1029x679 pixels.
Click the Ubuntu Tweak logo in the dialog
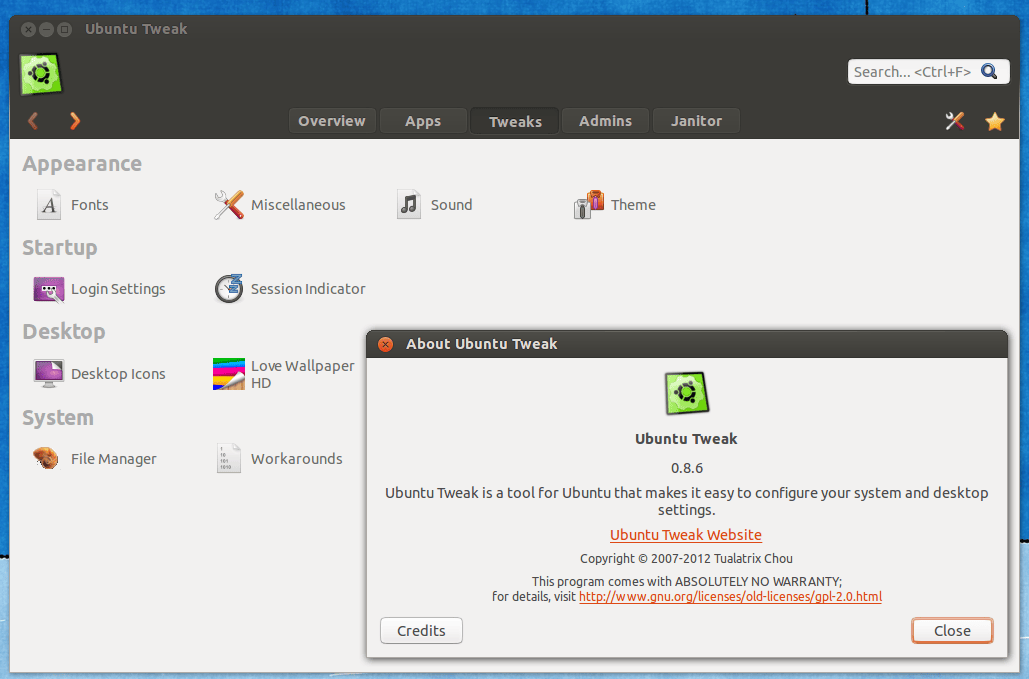(x=686, y=392)
